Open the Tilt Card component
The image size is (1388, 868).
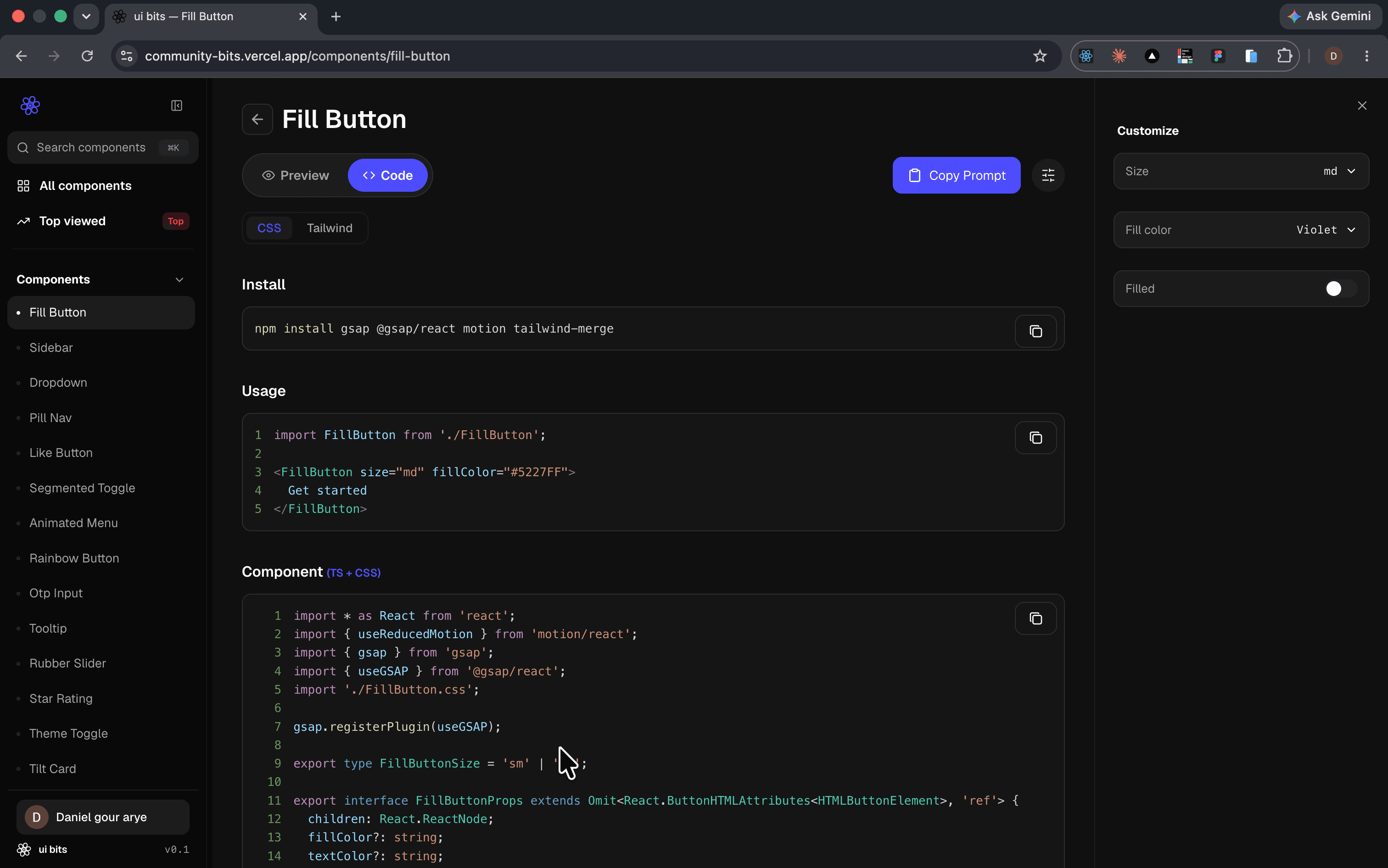[x=101, y=769]
